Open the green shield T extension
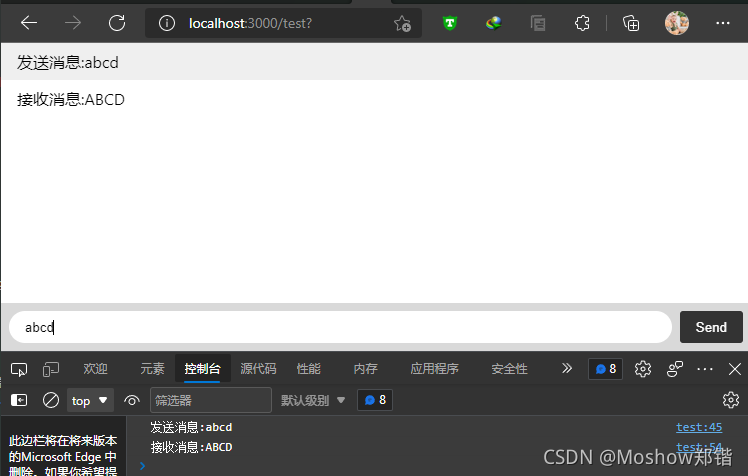 [449, 23]
